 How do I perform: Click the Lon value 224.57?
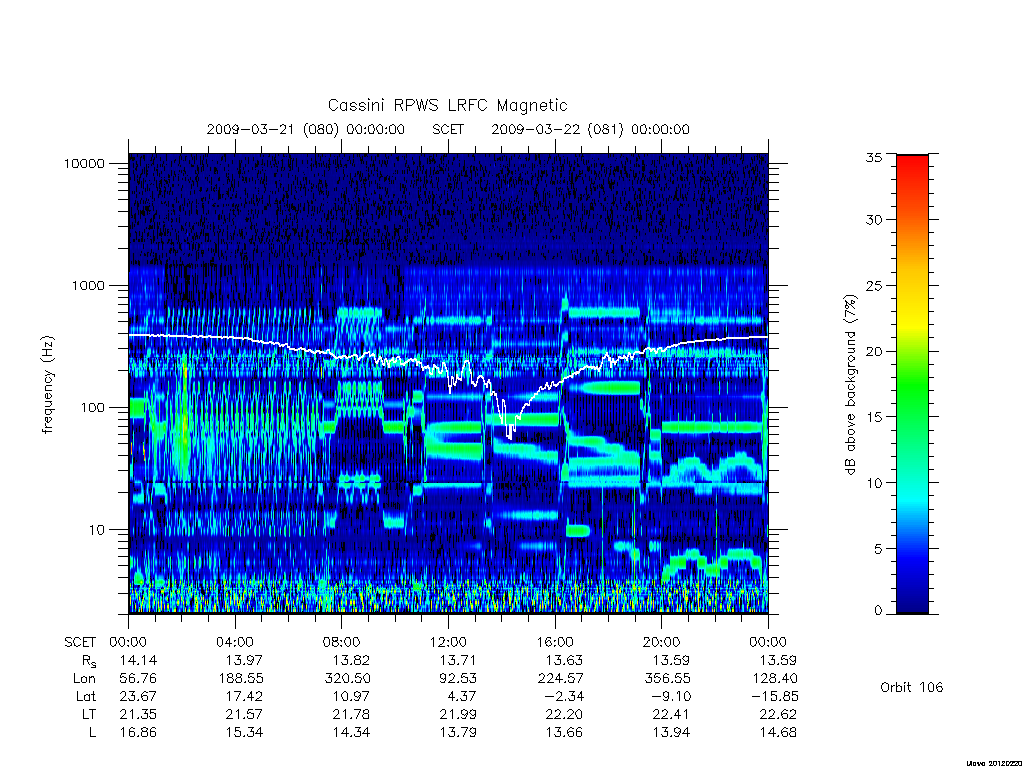(560, 679)
